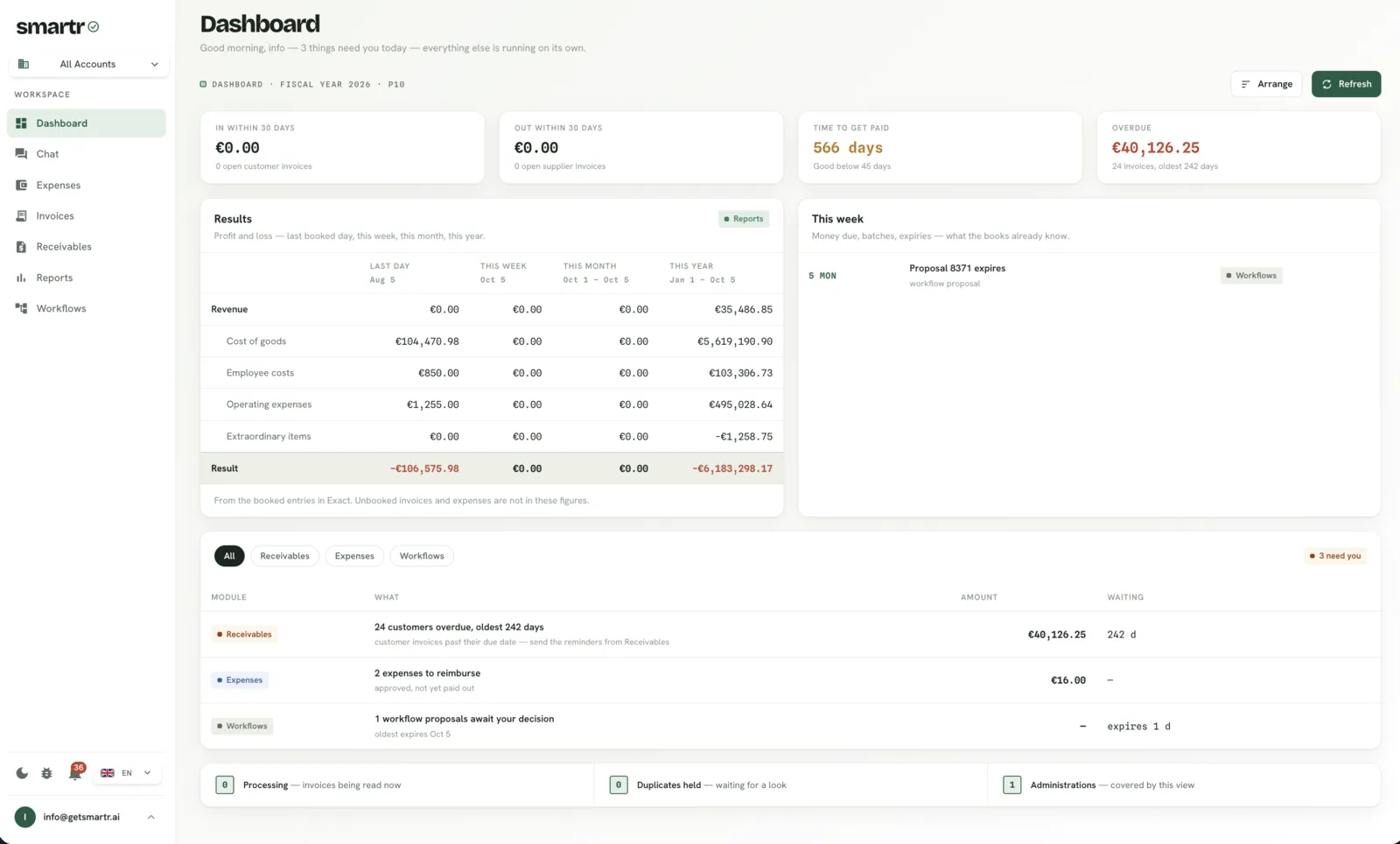Viewport: 1400px width, 844px height.
Task: Select the Expenses filter pill
Action: [x=354, y=556]
